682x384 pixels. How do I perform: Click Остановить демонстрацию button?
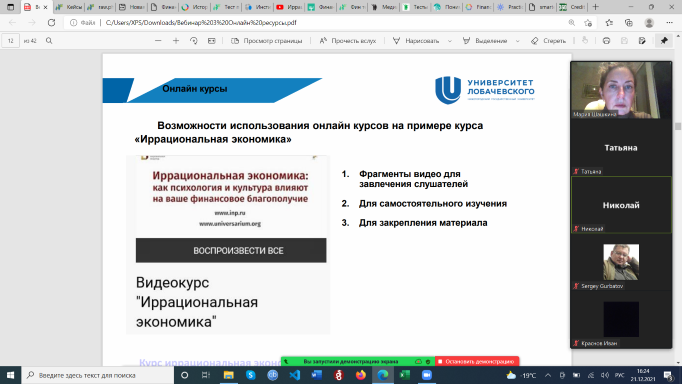pos(477,361)
